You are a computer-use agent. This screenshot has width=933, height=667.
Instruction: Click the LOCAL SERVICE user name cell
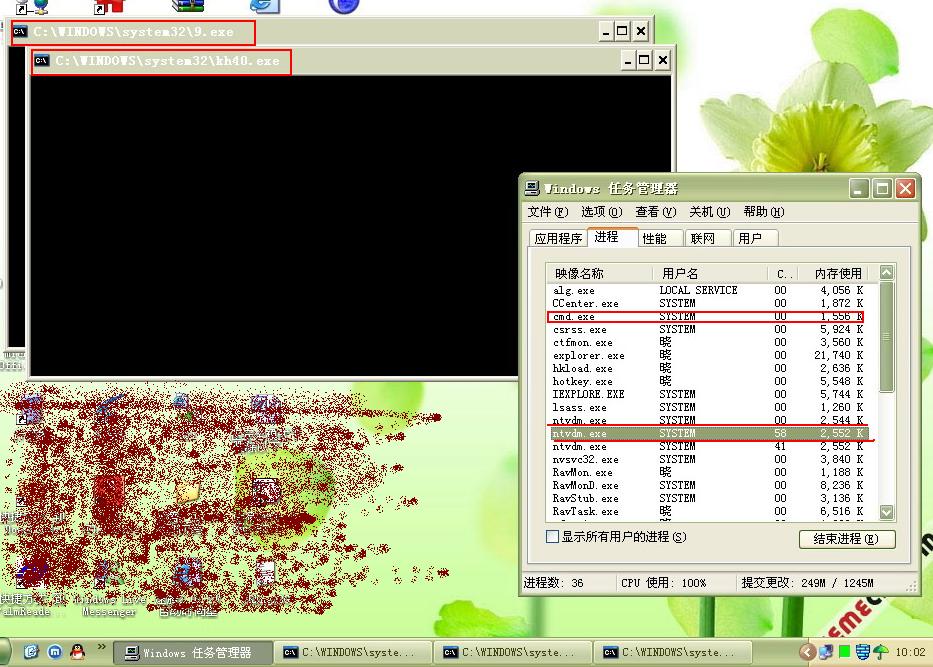[x=698, y=290]
